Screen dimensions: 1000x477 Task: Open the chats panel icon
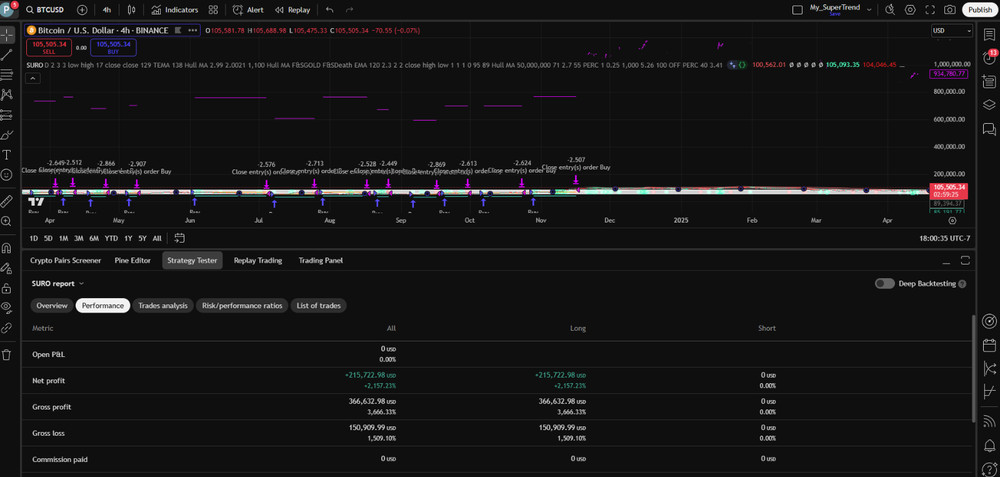[x=989, y=129]
